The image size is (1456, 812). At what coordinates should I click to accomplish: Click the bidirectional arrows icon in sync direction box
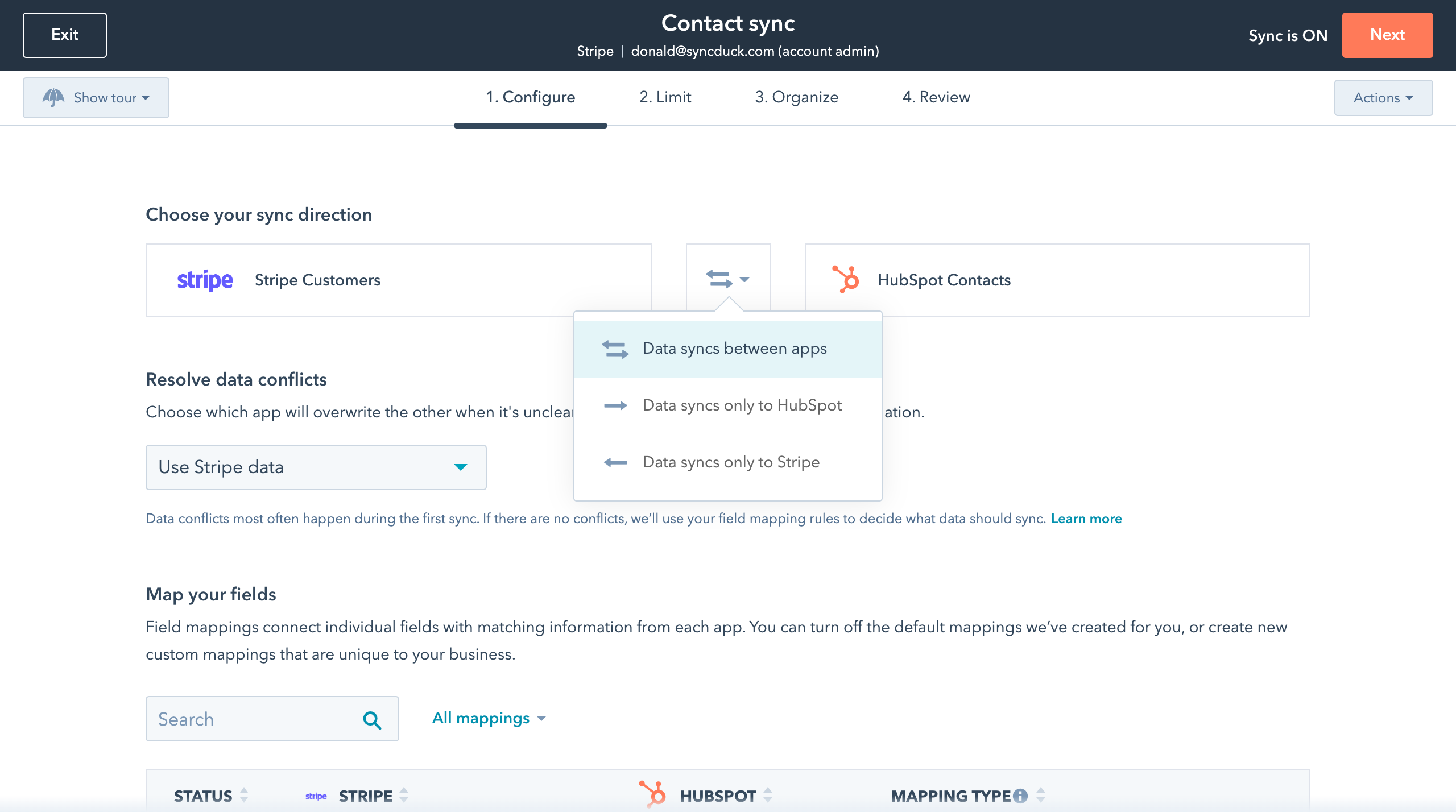tap(719, 279)
